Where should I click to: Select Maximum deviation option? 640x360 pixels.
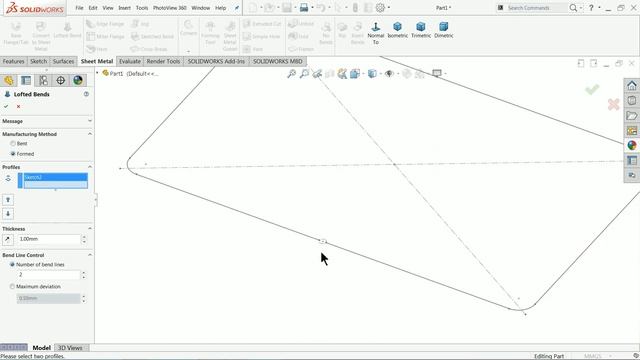[12, 287]
